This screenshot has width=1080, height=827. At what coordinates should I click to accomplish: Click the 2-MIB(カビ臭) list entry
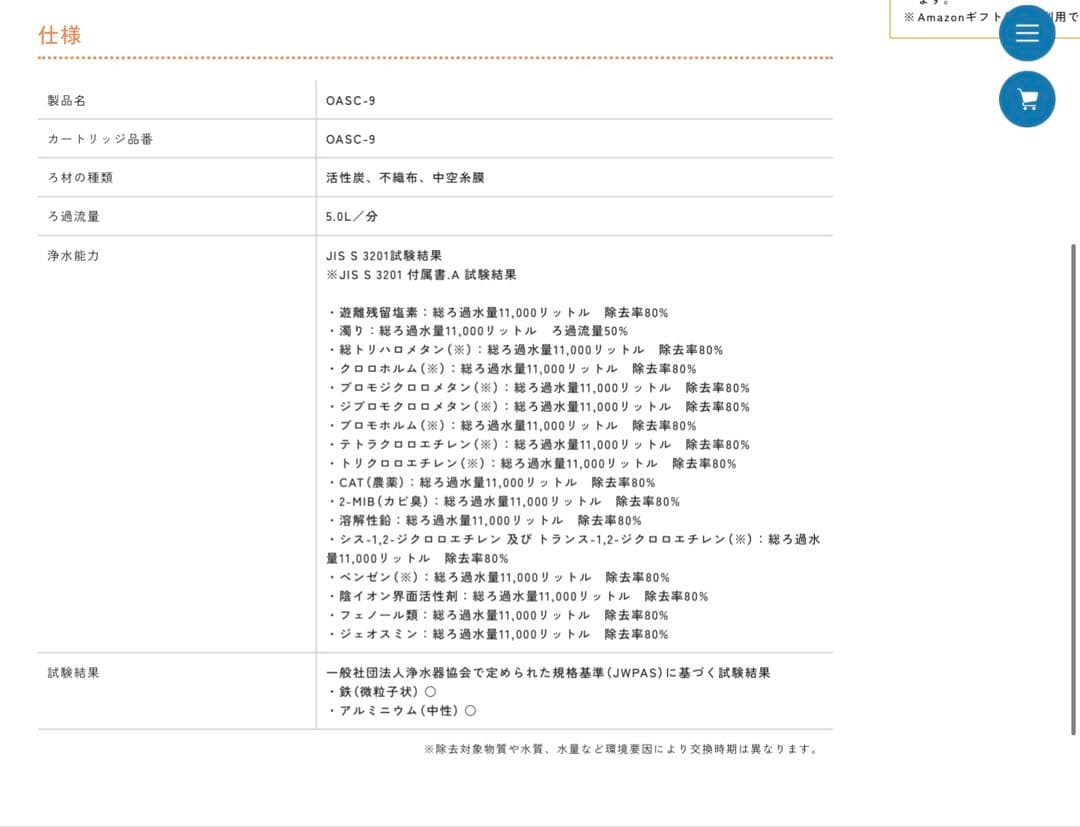[503, 502]
